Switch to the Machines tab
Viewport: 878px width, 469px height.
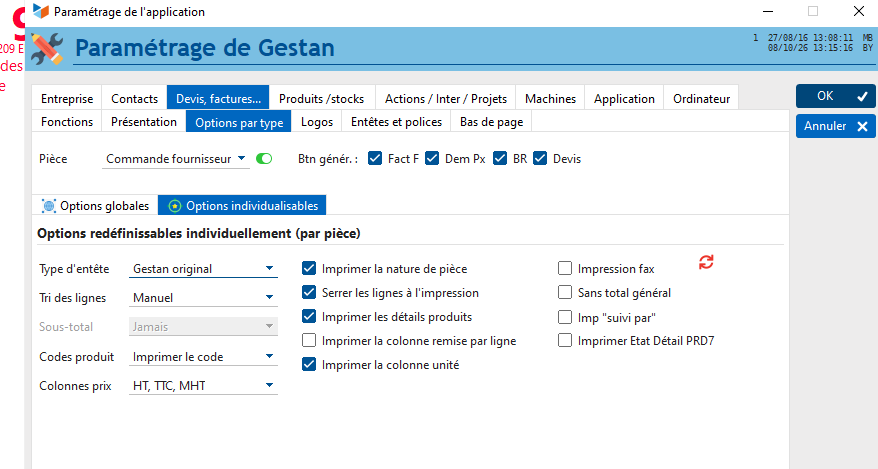550,99
